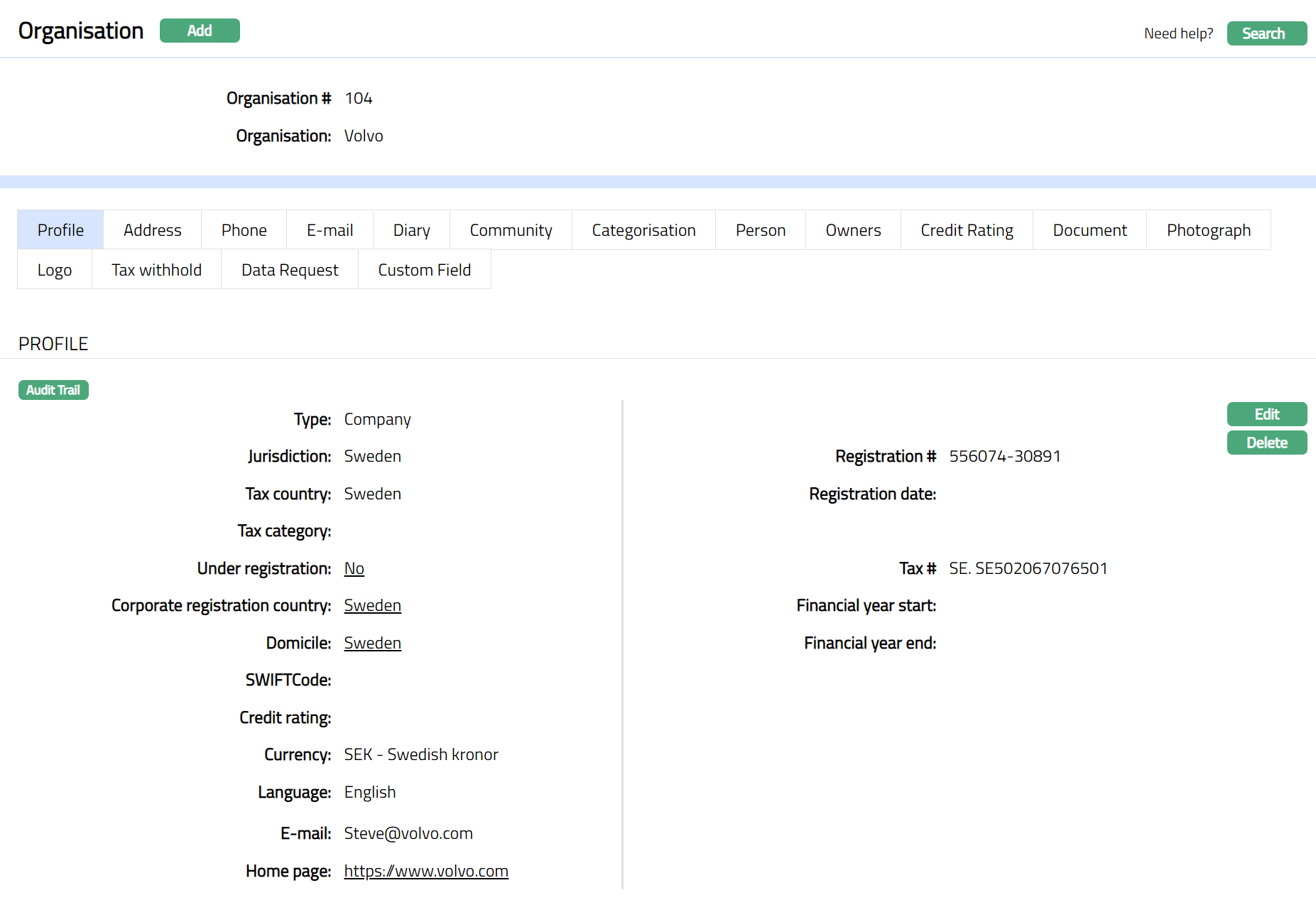1316x900 pixels.
Task: Go to the Diary tab
Action: (x=411, y=230)
